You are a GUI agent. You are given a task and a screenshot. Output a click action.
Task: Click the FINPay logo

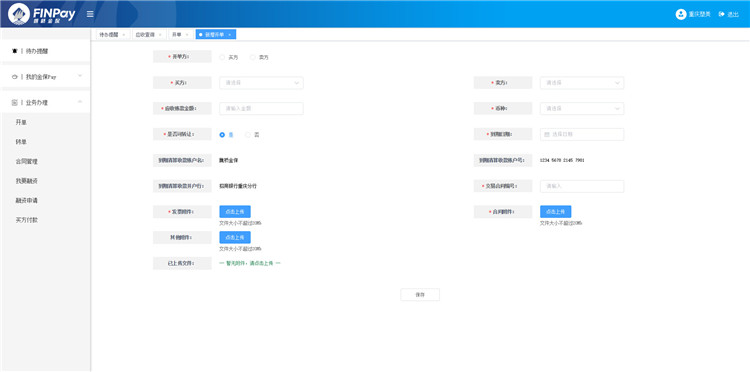(42, 14)
